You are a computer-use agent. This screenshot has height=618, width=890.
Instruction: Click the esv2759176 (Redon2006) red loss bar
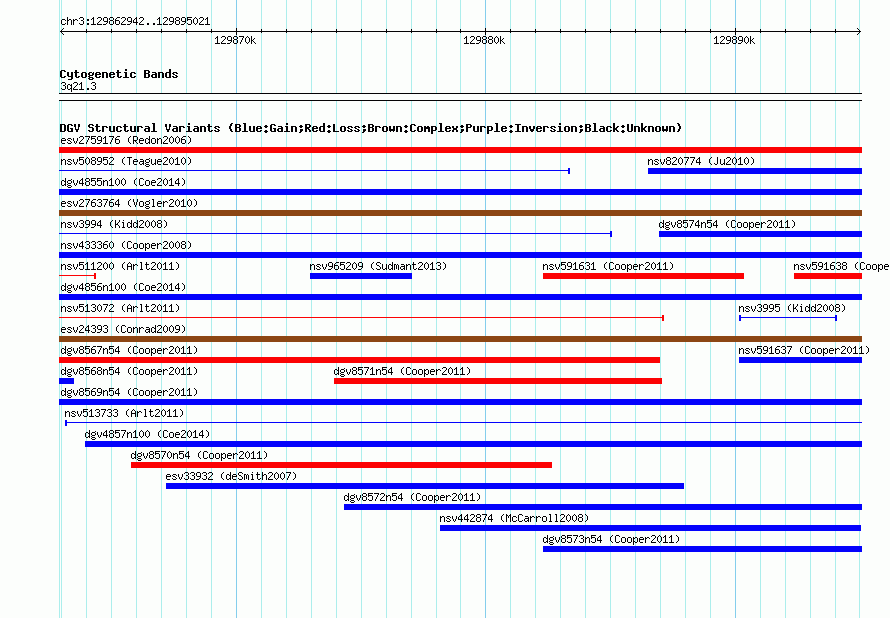(x=460, y=150)
